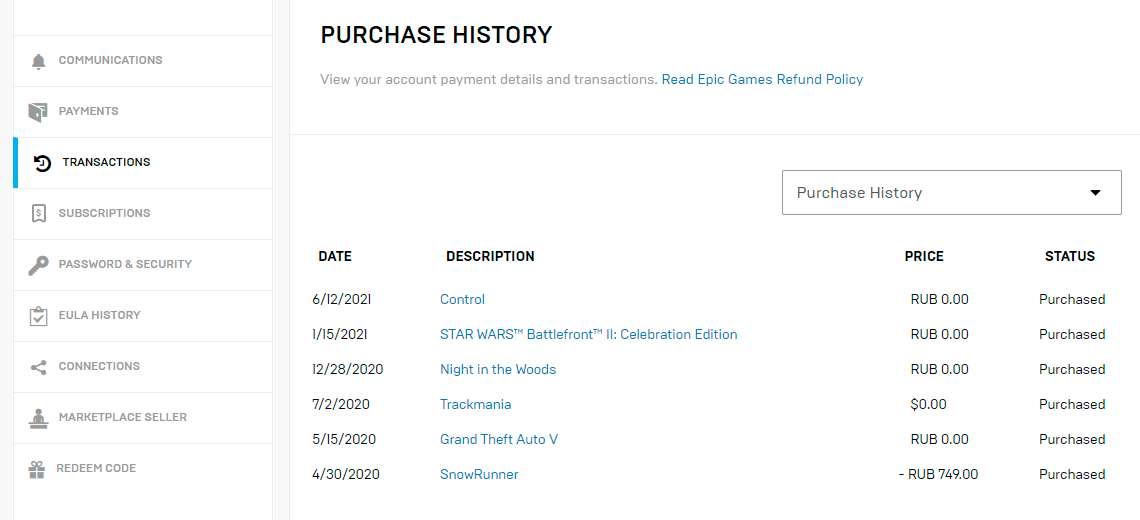Click the Payments wallet icon
Image resolution: width=1140 pixels, height=520 pixels.
[x=38, y=112]
